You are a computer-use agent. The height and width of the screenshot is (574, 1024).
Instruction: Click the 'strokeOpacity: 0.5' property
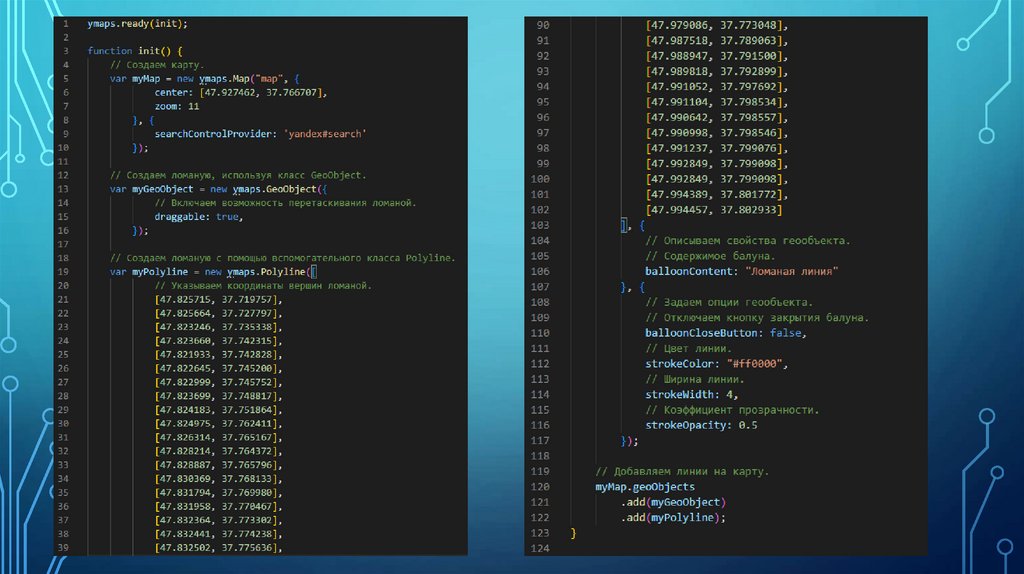(701, 425)
